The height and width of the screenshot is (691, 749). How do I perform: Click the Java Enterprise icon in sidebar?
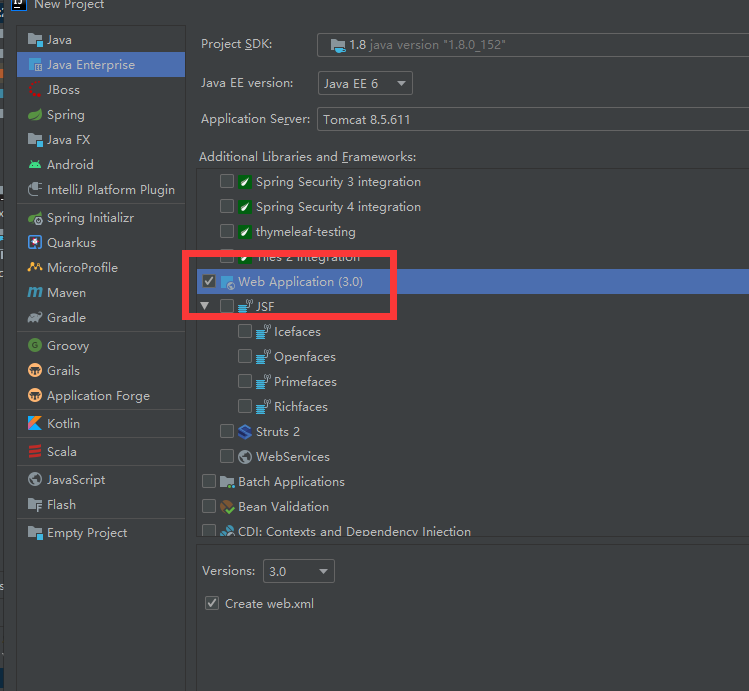tap(35, 64)
